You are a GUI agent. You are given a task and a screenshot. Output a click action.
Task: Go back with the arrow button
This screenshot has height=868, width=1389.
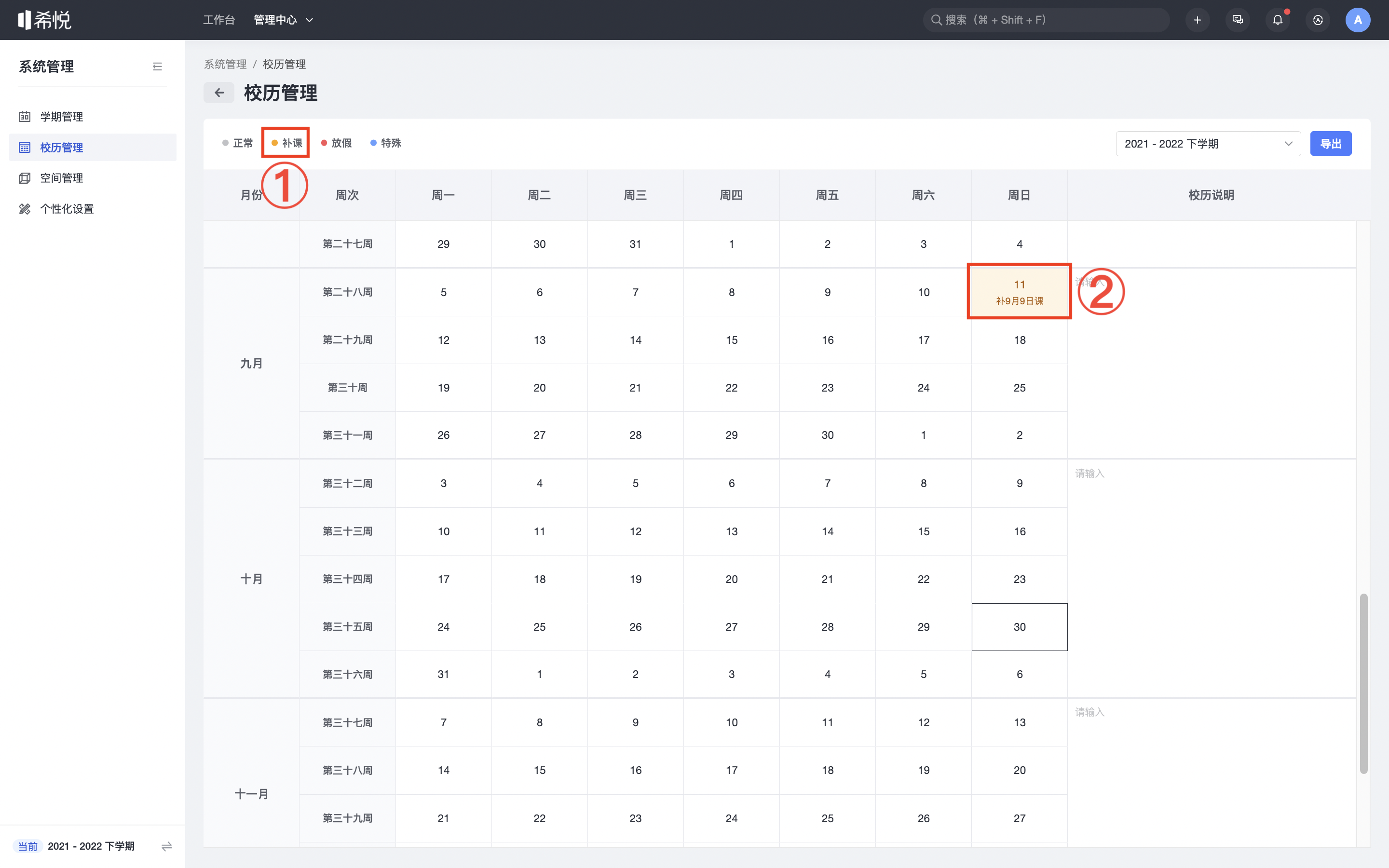[x=218, y=93]
